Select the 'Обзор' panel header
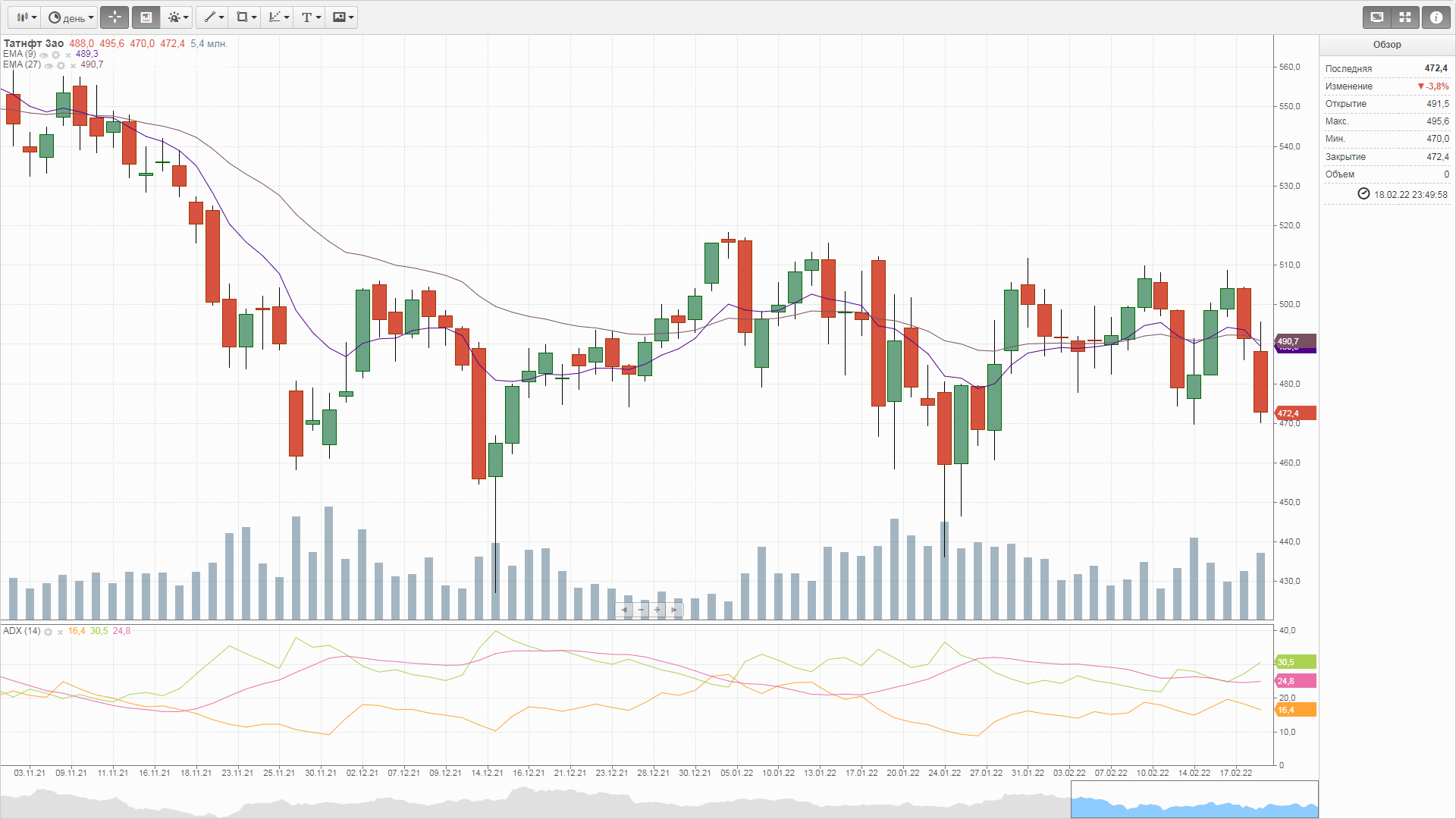 point(1386,45)
